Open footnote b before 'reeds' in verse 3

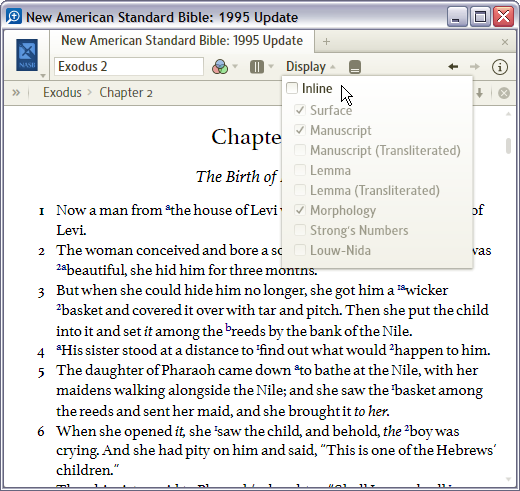click(228, 328)
